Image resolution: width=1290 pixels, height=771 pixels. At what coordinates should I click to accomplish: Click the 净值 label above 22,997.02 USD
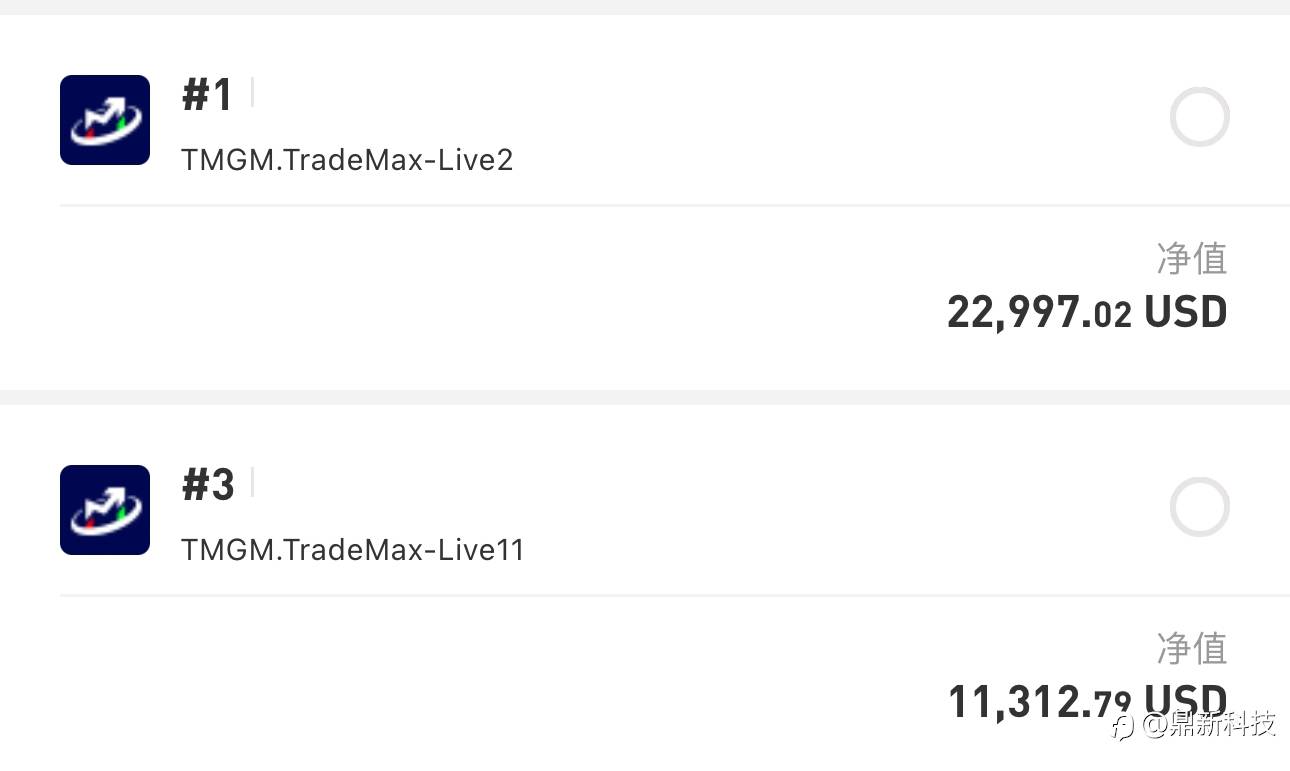point(1191,259)
